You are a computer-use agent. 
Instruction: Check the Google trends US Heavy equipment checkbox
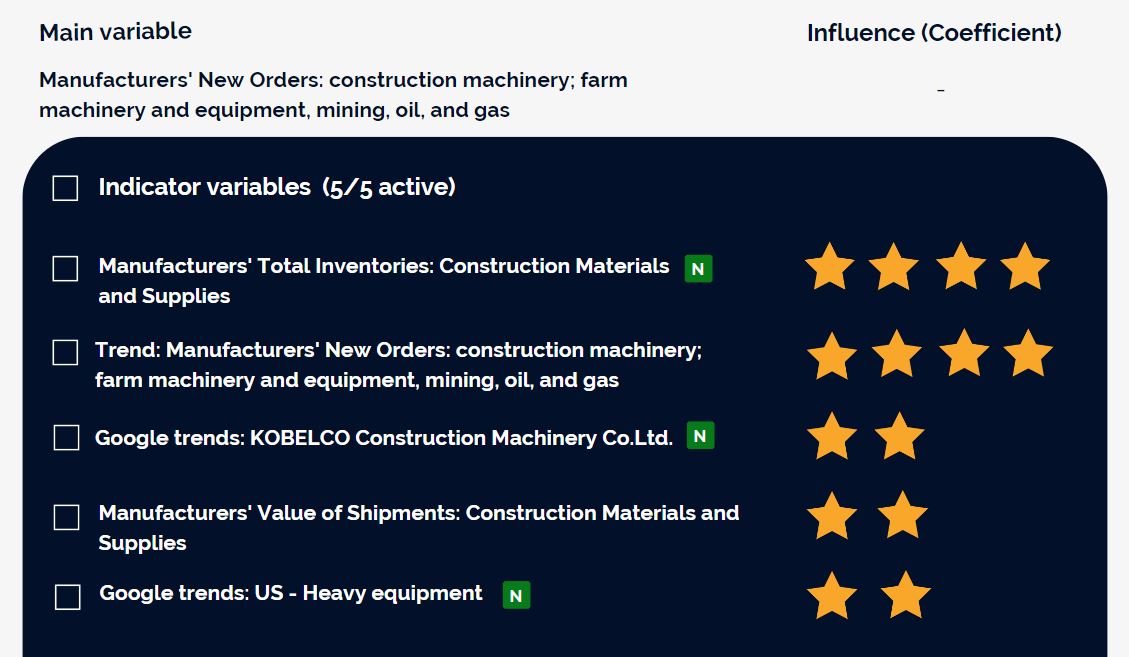(67, 597)
